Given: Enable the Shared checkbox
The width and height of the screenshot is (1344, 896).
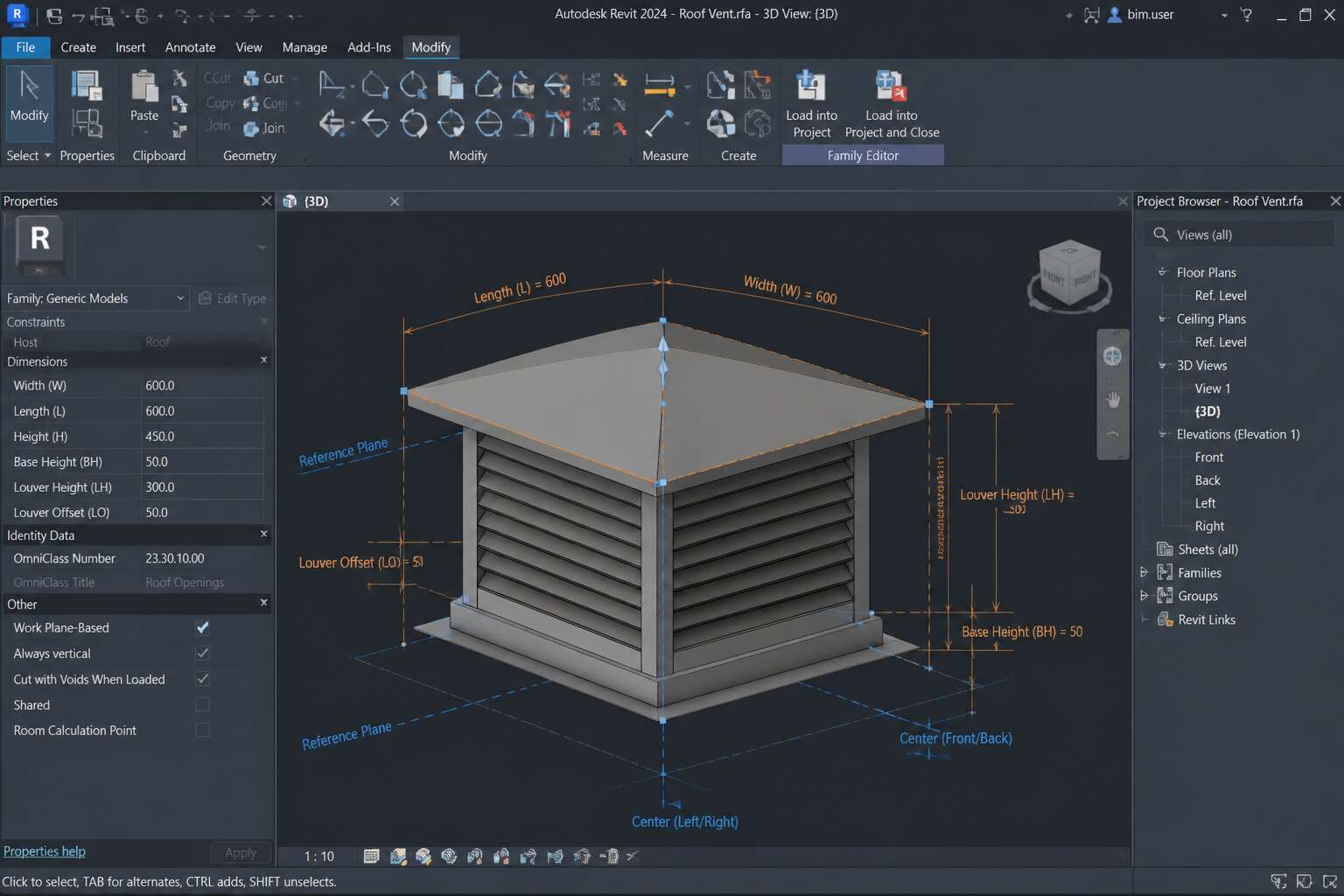Looking at the screenshot, I should [202, 704].
